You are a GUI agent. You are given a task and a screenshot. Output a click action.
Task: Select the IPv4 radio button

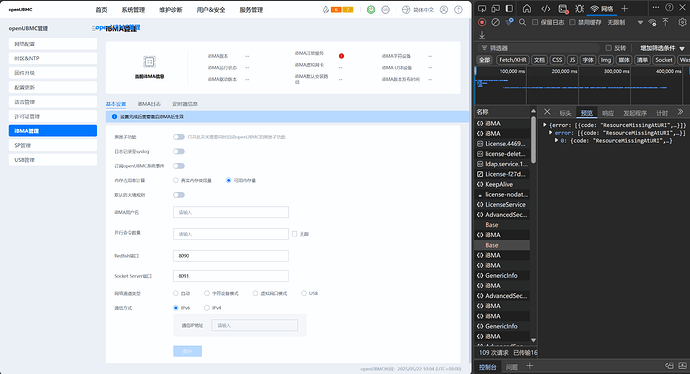click(206, 308)
